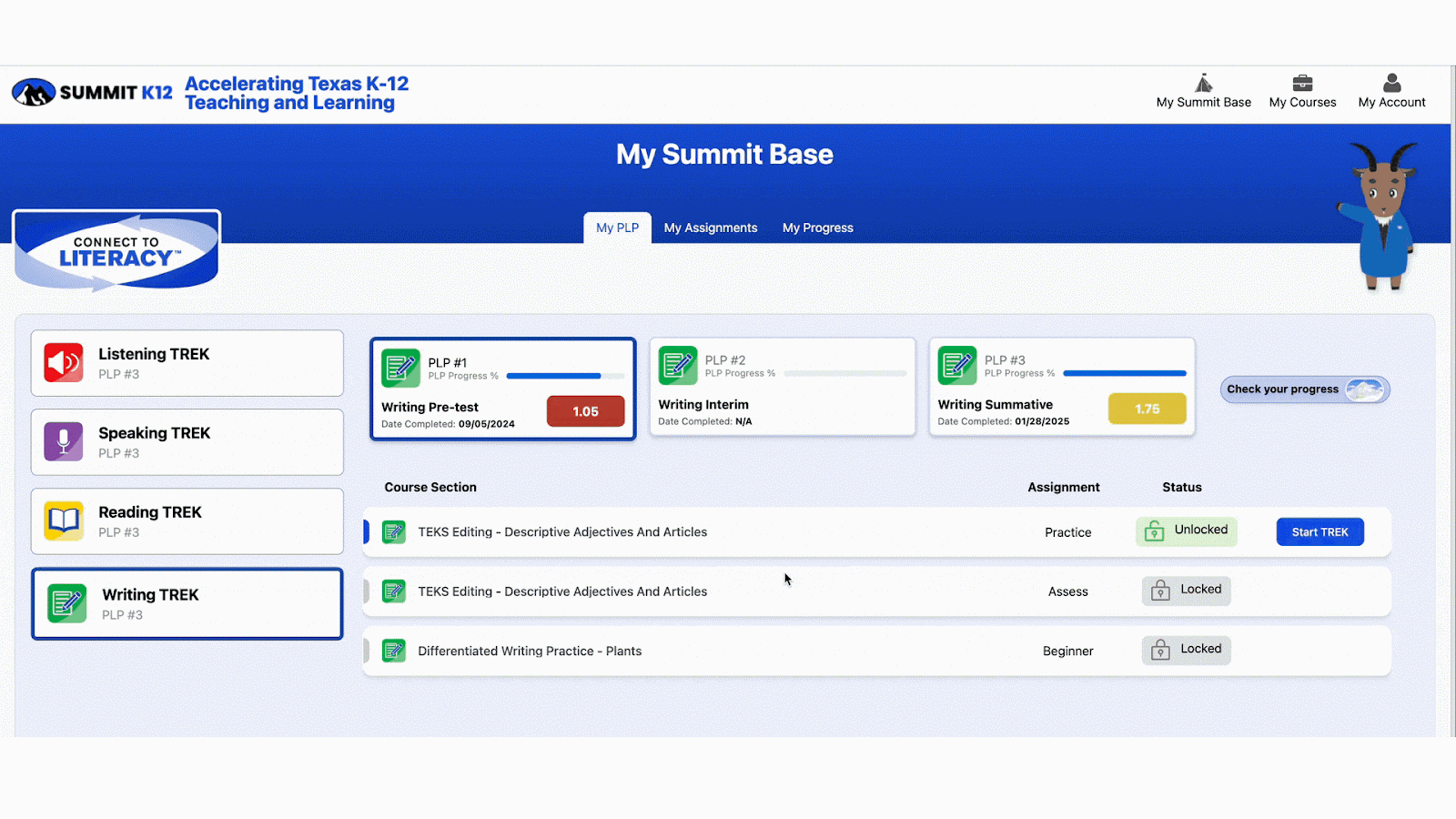The image size is (1456, 819).
Task: Click the Connect to Literacy logo
Action: pyautogui.click(x=116, y=251)
